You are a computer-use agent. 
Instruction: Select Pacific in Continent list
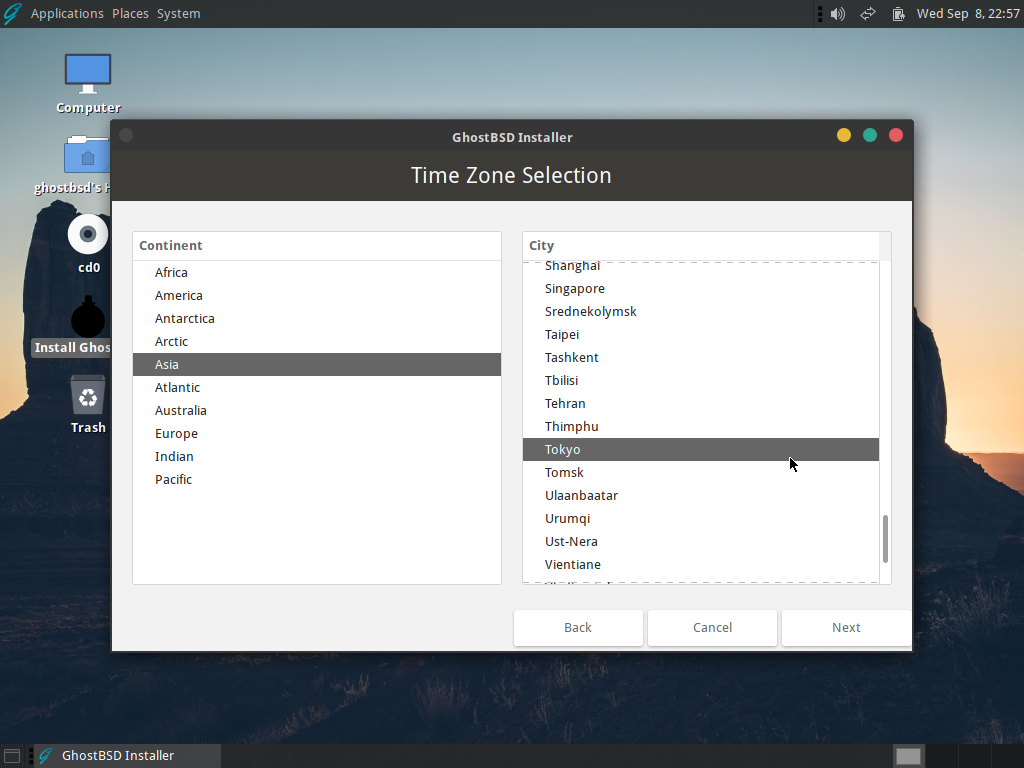click(317, 479)
